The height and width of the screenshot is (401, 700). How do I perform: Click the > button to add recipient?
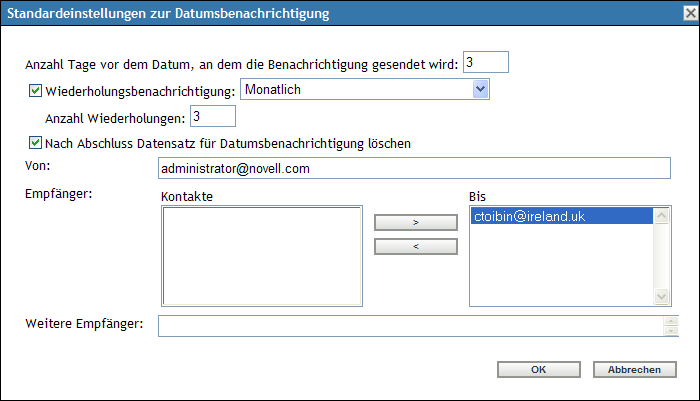(x=416, y=222)
